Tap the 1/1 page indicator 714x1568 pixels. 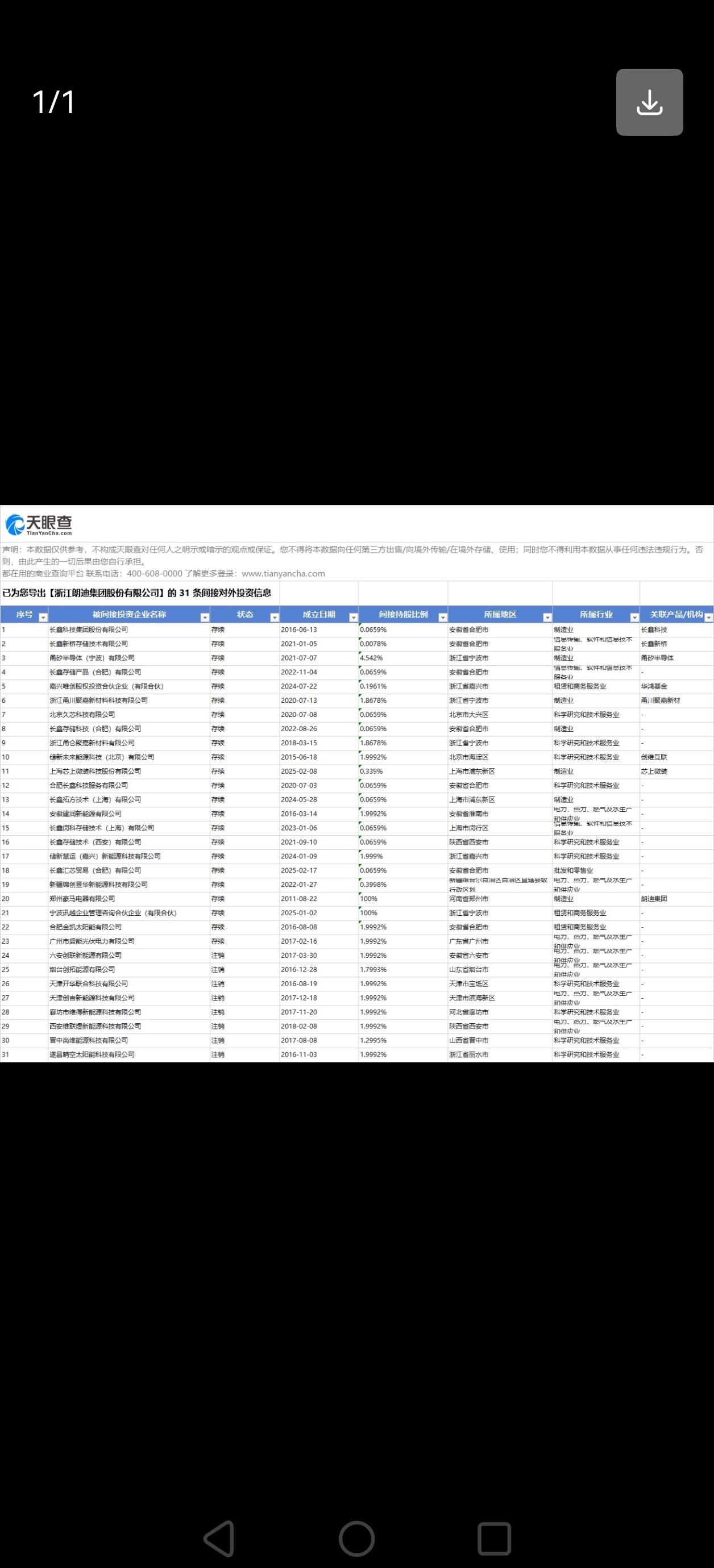click(x=53, y=102)
